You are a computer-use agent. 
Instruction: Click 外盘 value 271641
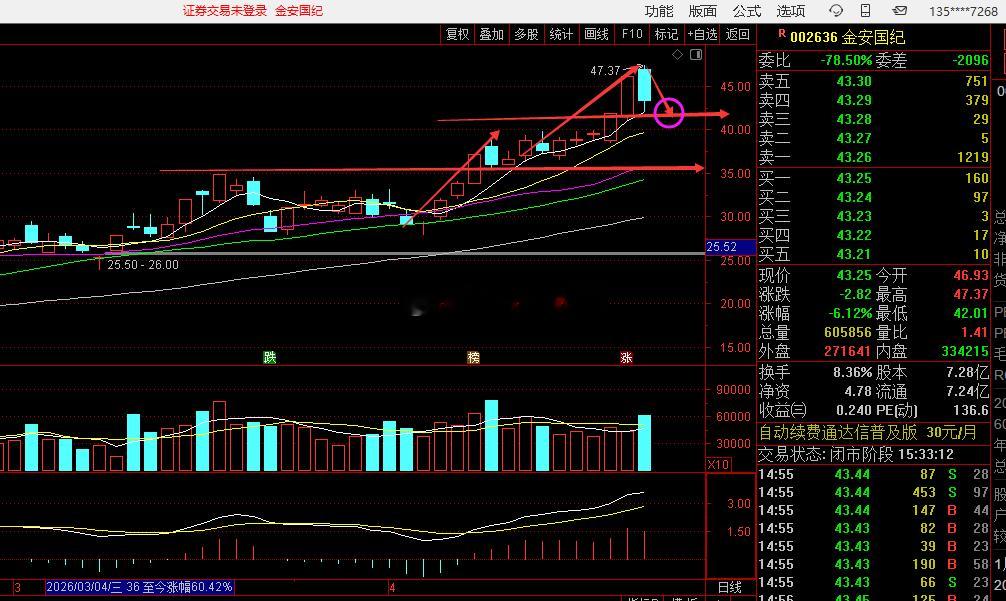848,351
